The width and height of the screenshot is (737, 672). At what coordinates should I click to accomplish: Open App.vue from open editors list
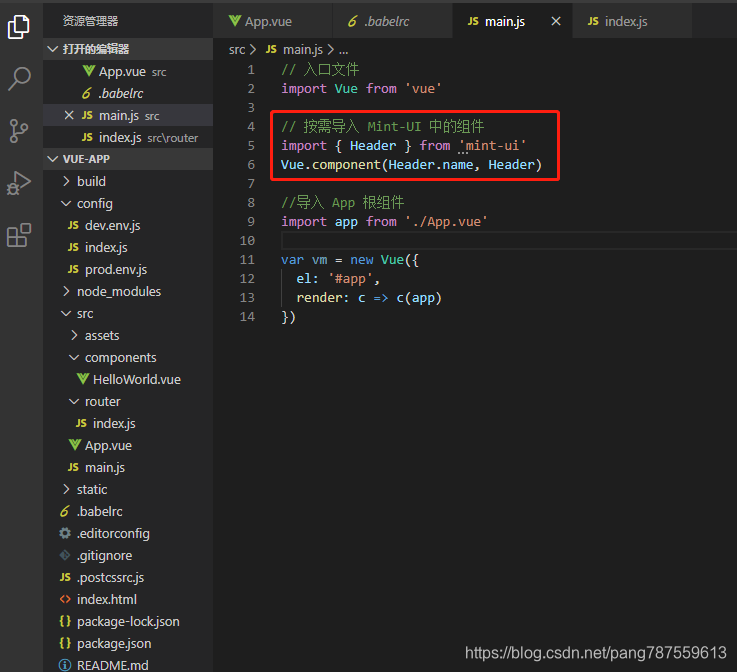[128, 71]
